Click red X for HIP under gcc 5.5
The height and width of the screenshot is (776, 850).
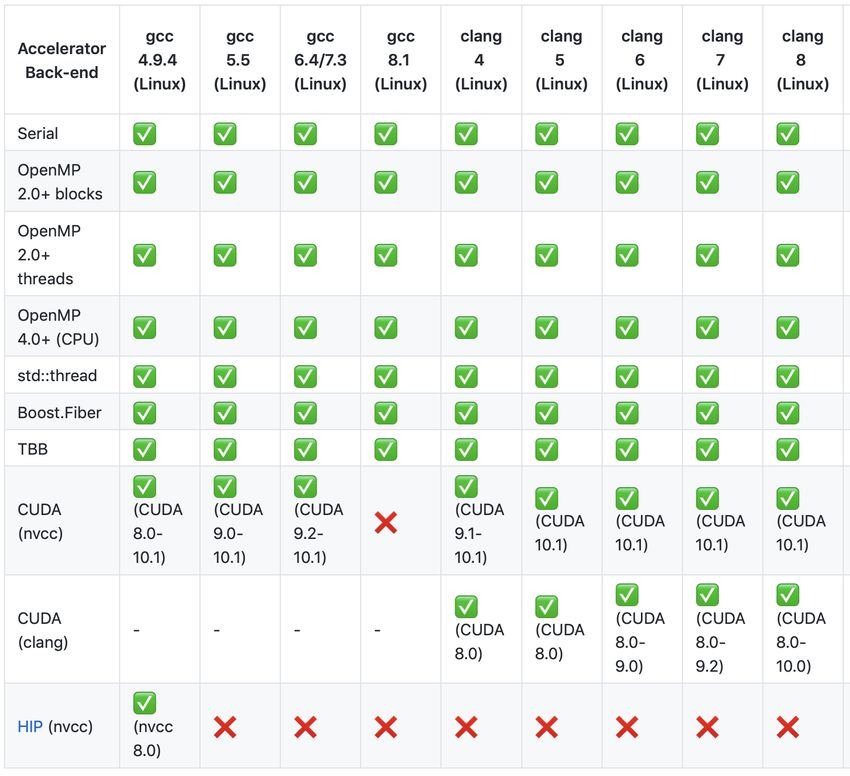pos(225,727)
